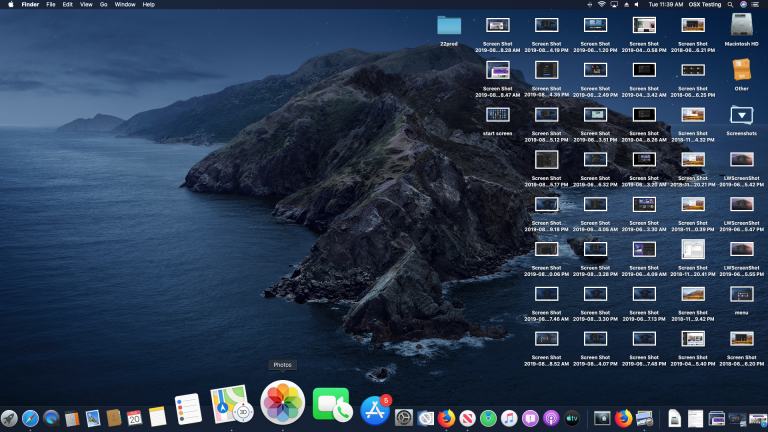Screen dimensions: 768x432
Task: Open the Finder menu
Action: (x=30, y=4)
